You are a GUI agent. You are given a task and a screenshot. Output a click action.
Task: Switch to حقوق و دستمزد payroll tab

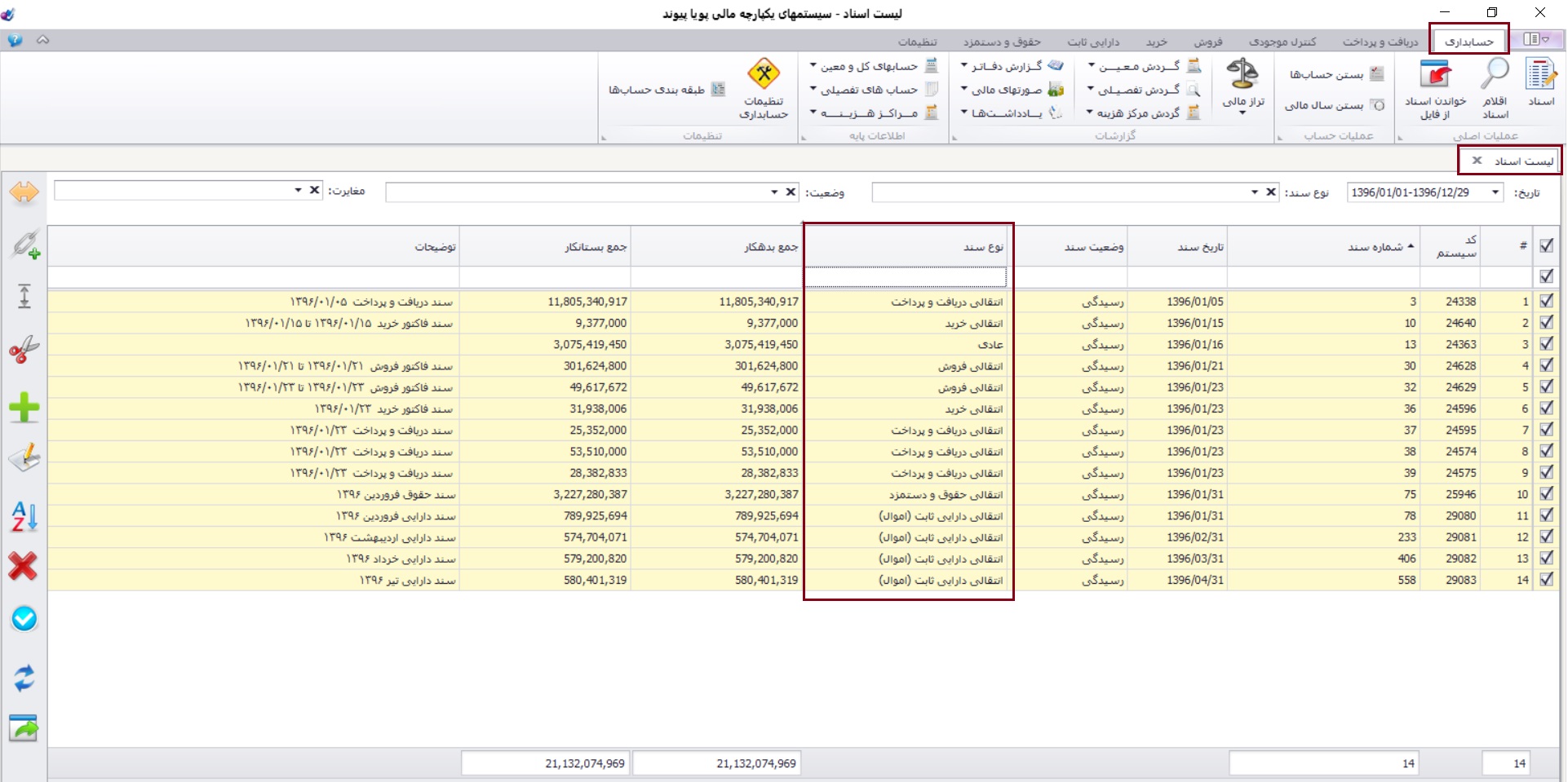pyautogui.click(x=1002, y=42)
